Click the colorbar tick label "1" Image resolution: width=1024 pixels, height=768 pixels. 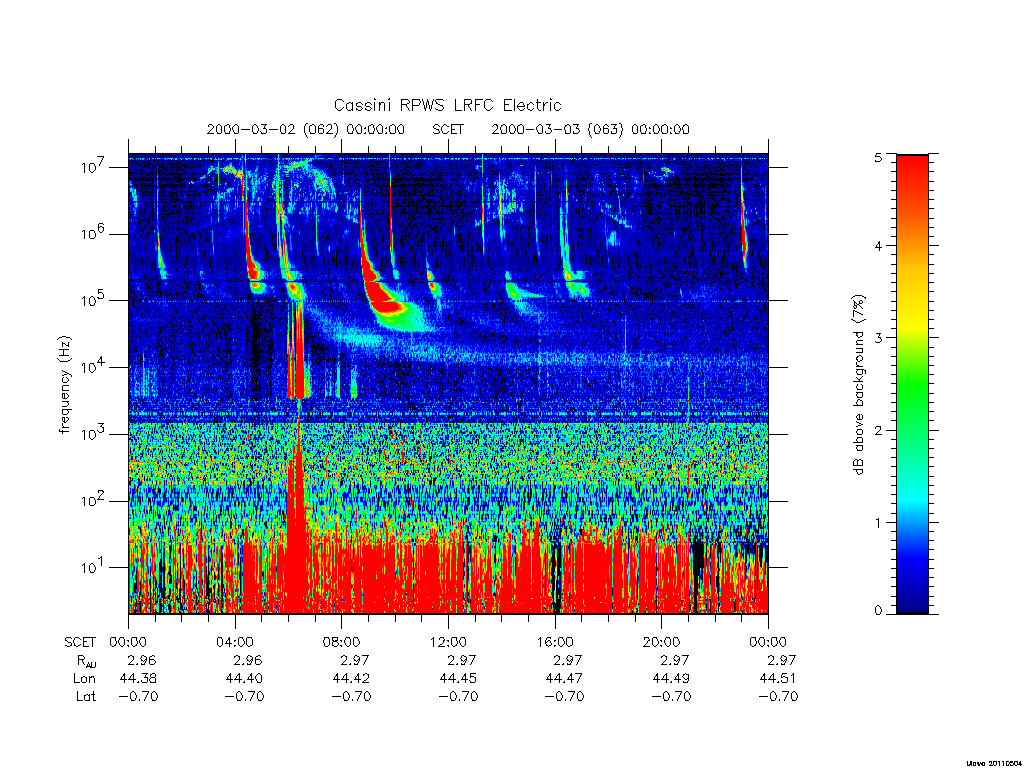pyautogui.click(x=878, y=522)
